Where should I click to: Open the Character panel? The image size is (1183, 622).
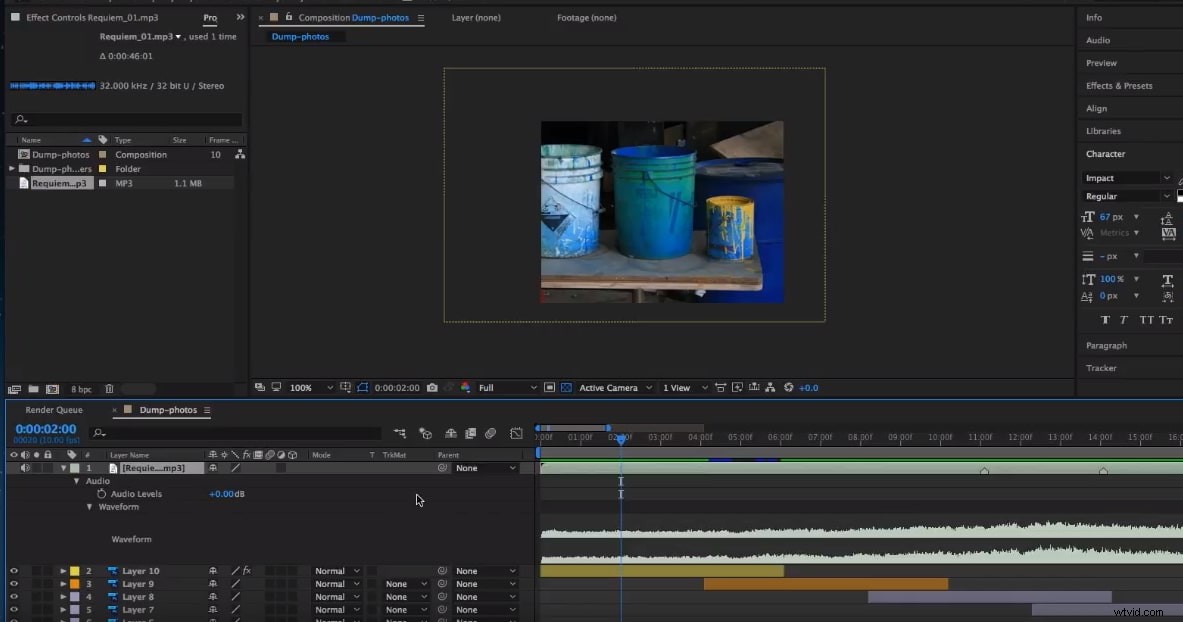pos(1105,153)
